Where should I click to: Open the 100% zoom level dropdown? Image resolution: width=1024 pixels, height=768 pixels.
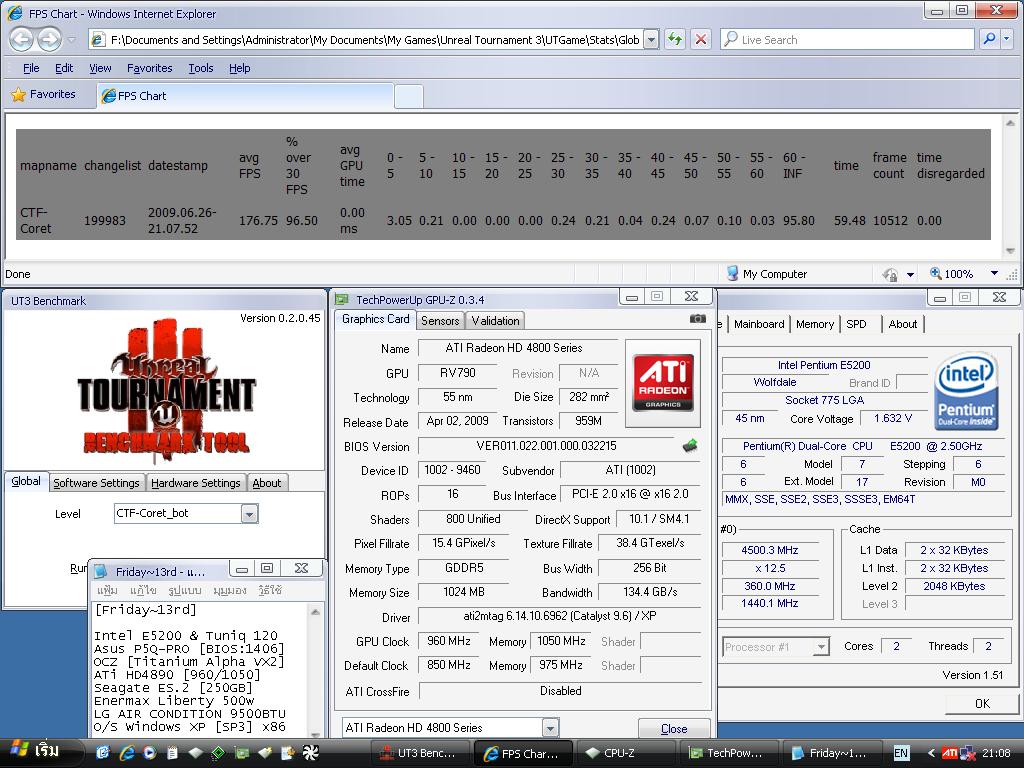[x=994, y=274]
